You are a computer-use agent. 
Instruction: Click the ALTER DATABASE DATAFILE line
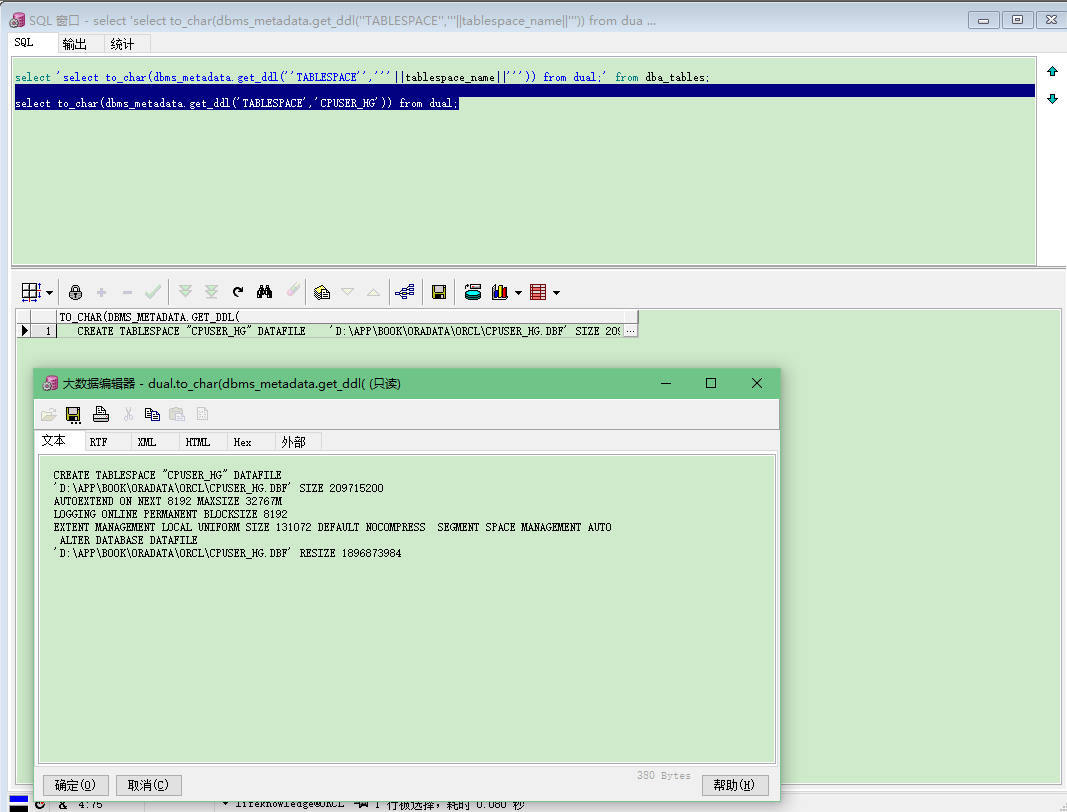(129, 540)
